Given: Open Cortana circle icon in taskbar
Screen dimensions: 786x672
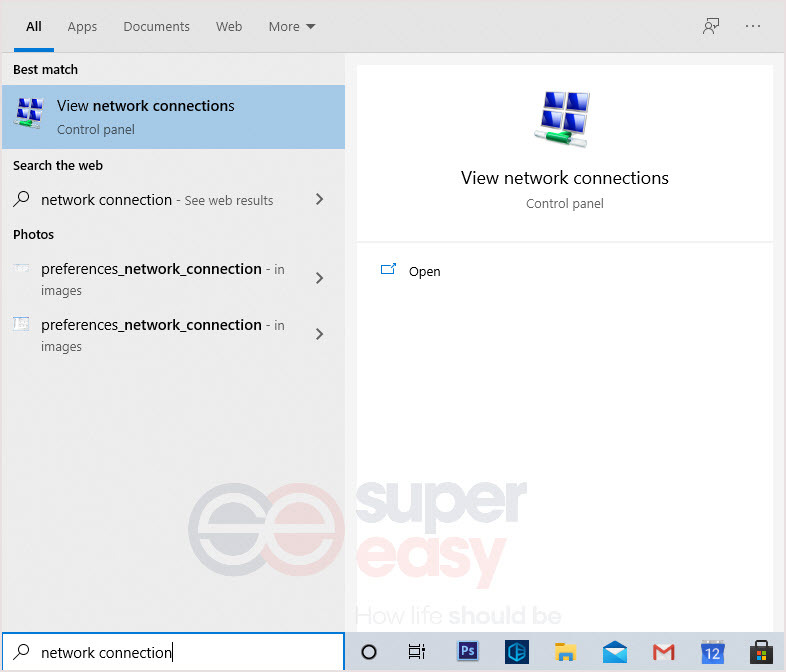Looking at the screenshot, I should click(x=369, y=652).
